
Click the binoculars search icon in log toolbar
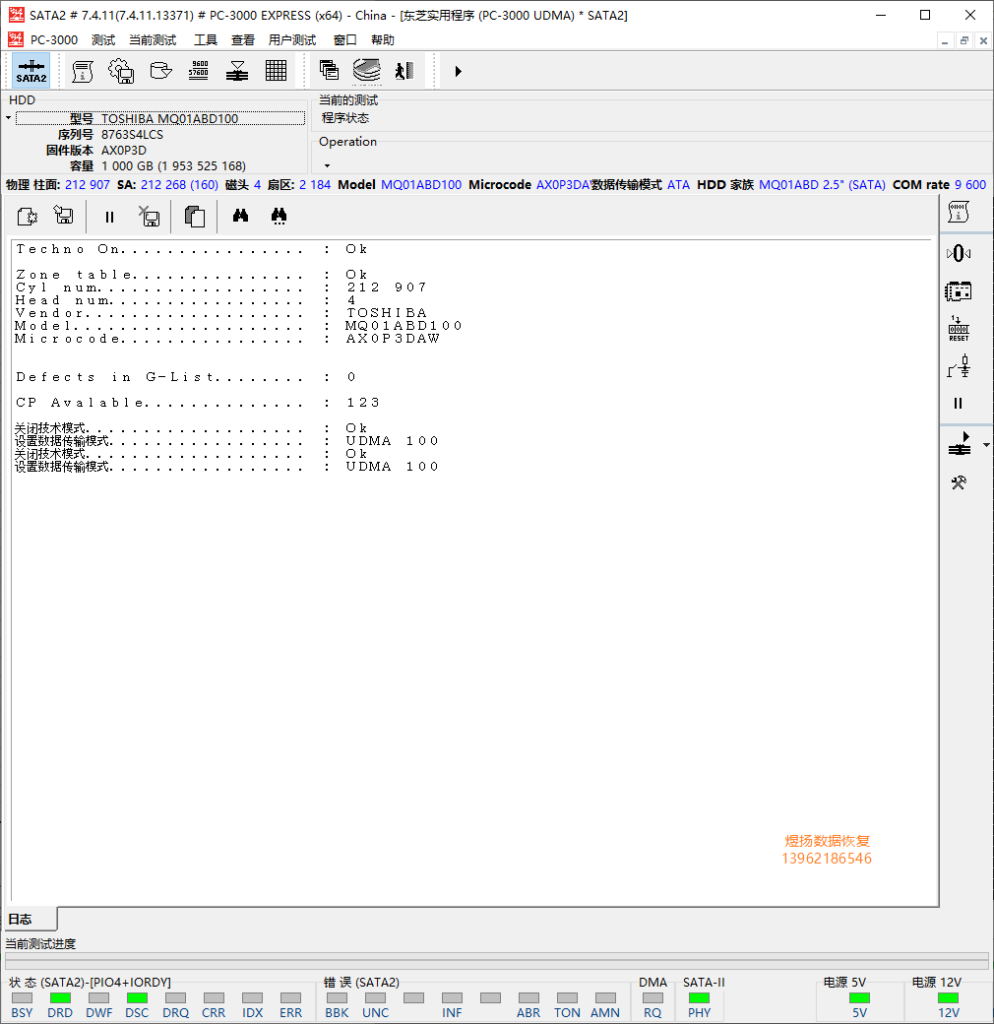[x=240, y=216]
